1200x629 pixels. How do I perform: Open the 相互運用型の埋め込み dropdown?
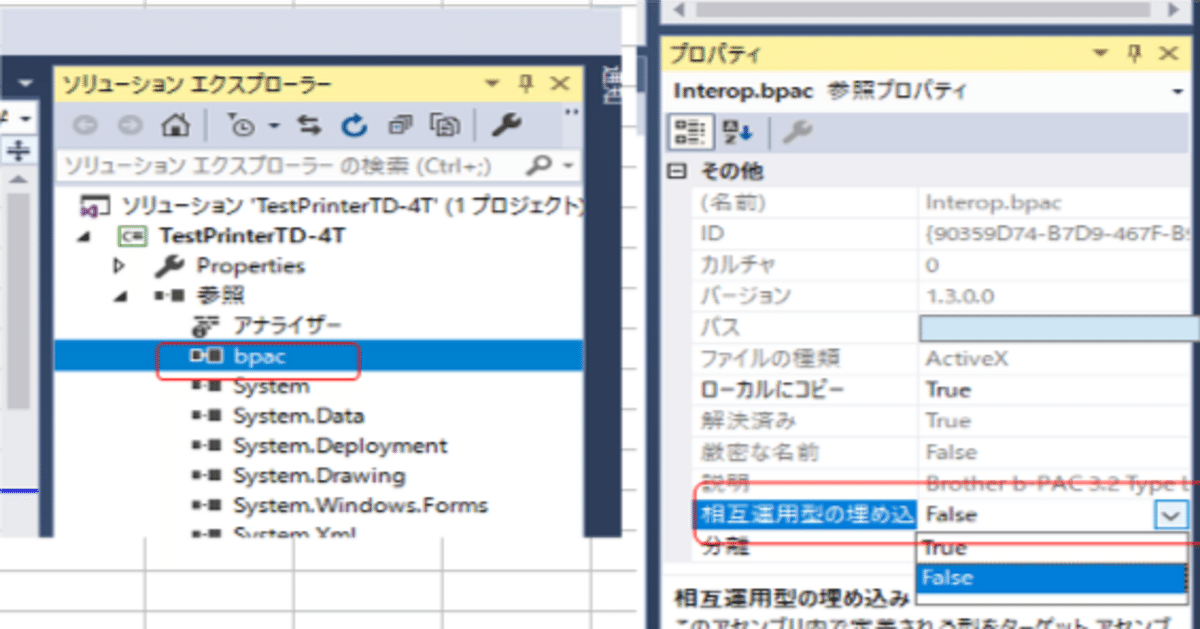[1168, 514]
